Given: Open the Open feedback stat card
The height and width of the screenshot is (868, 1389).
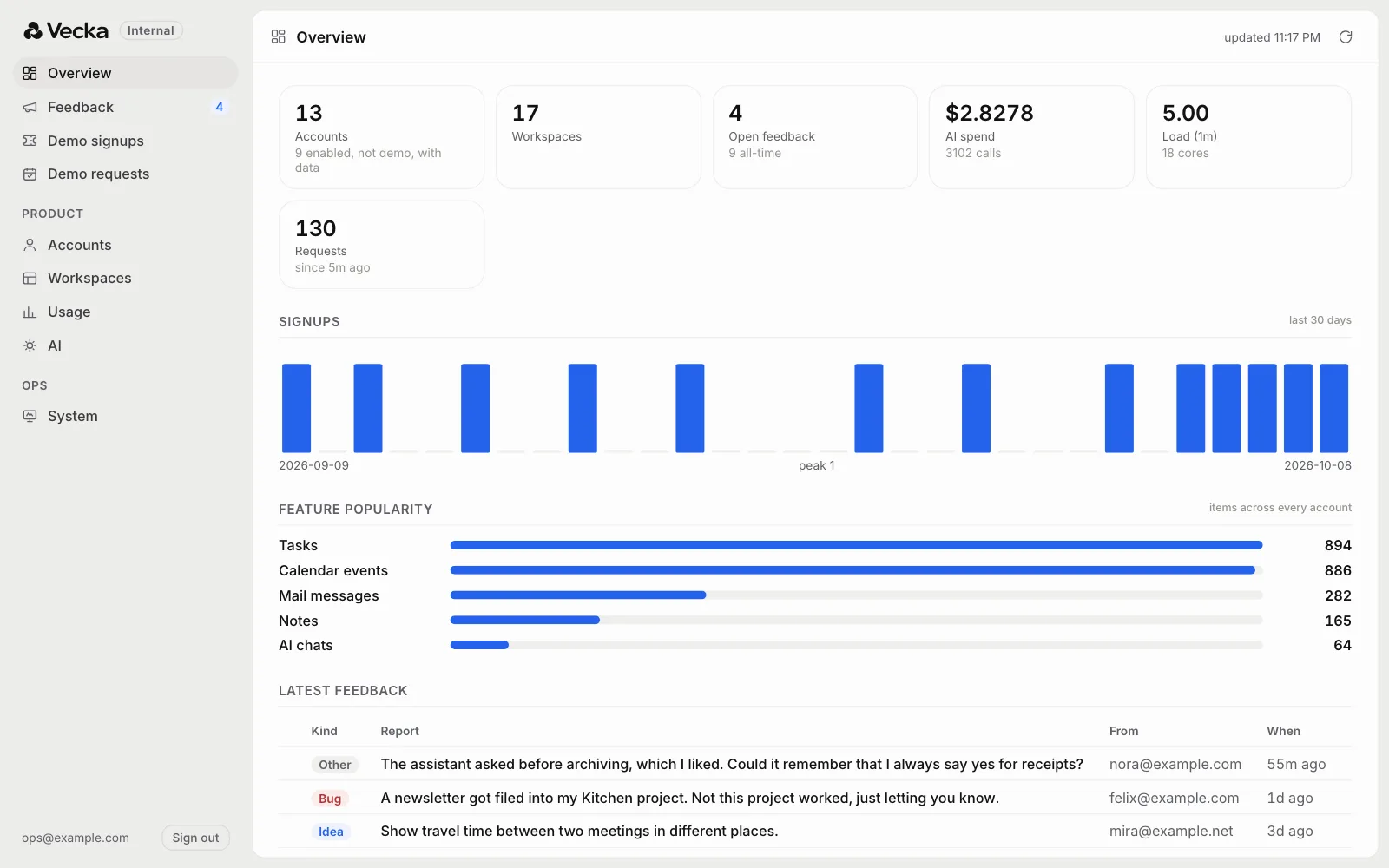Looking at the screenshot, I should point(815,137).
